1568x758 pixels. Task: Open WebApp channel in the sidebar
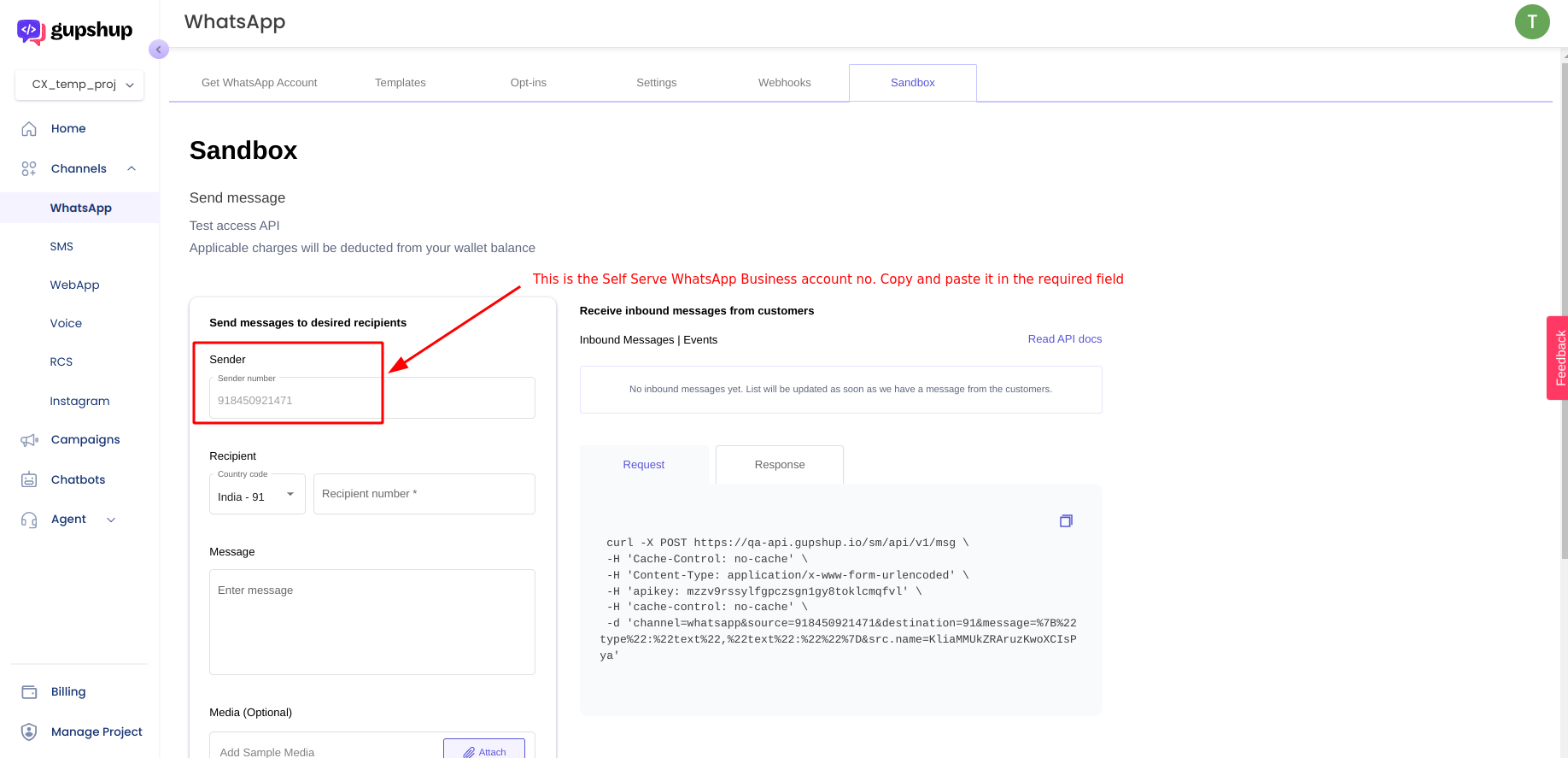point(74,285)
